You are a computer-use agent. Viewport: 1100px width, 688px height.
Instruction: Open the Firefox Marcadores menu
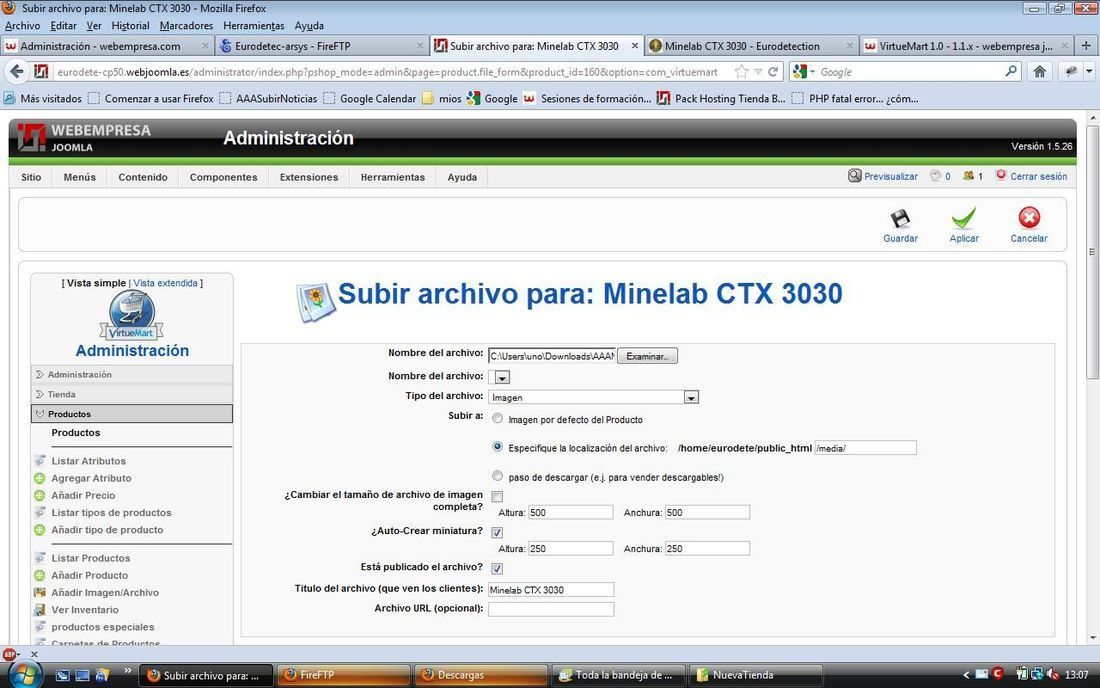click(x=186, y=25)
